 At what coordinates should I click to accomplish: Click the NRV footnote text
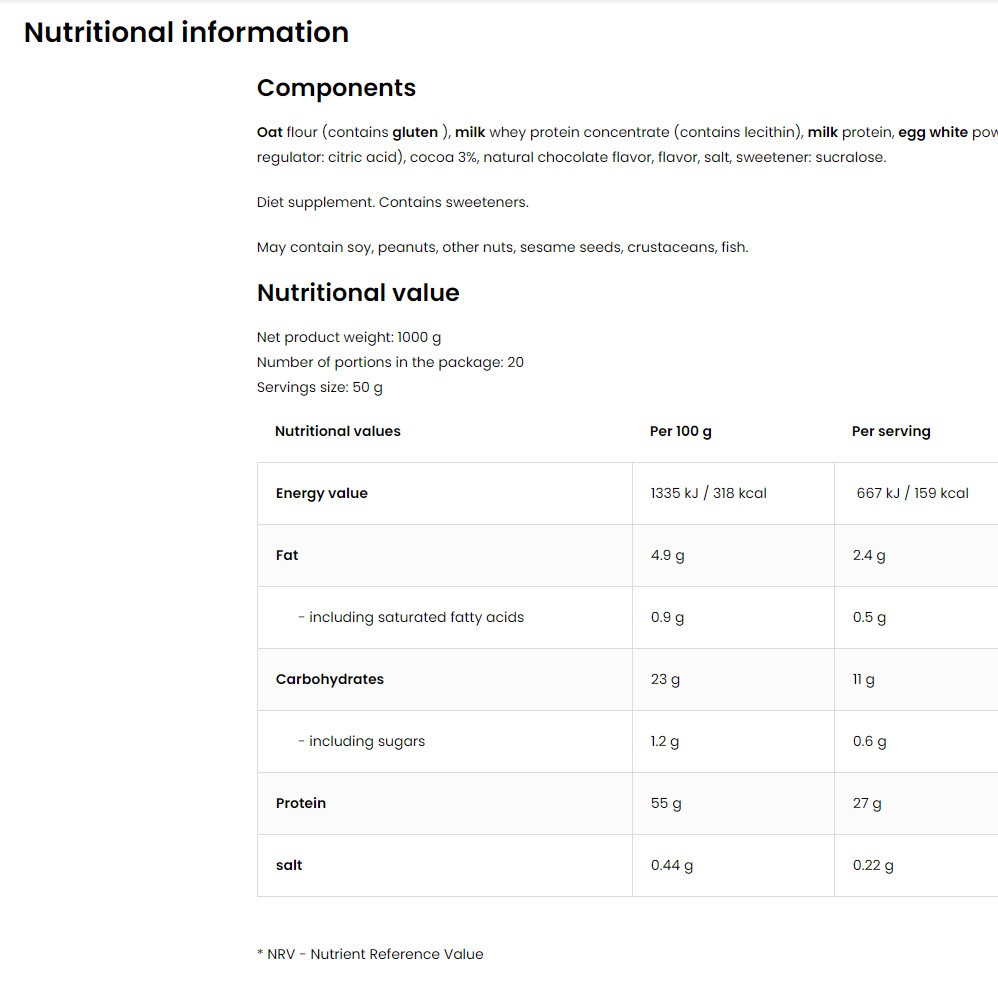370,954
